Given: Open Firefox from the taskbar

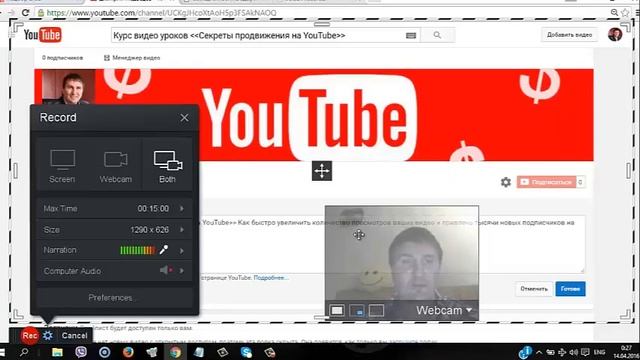Looking at the screenshot, I should [128, 352].
